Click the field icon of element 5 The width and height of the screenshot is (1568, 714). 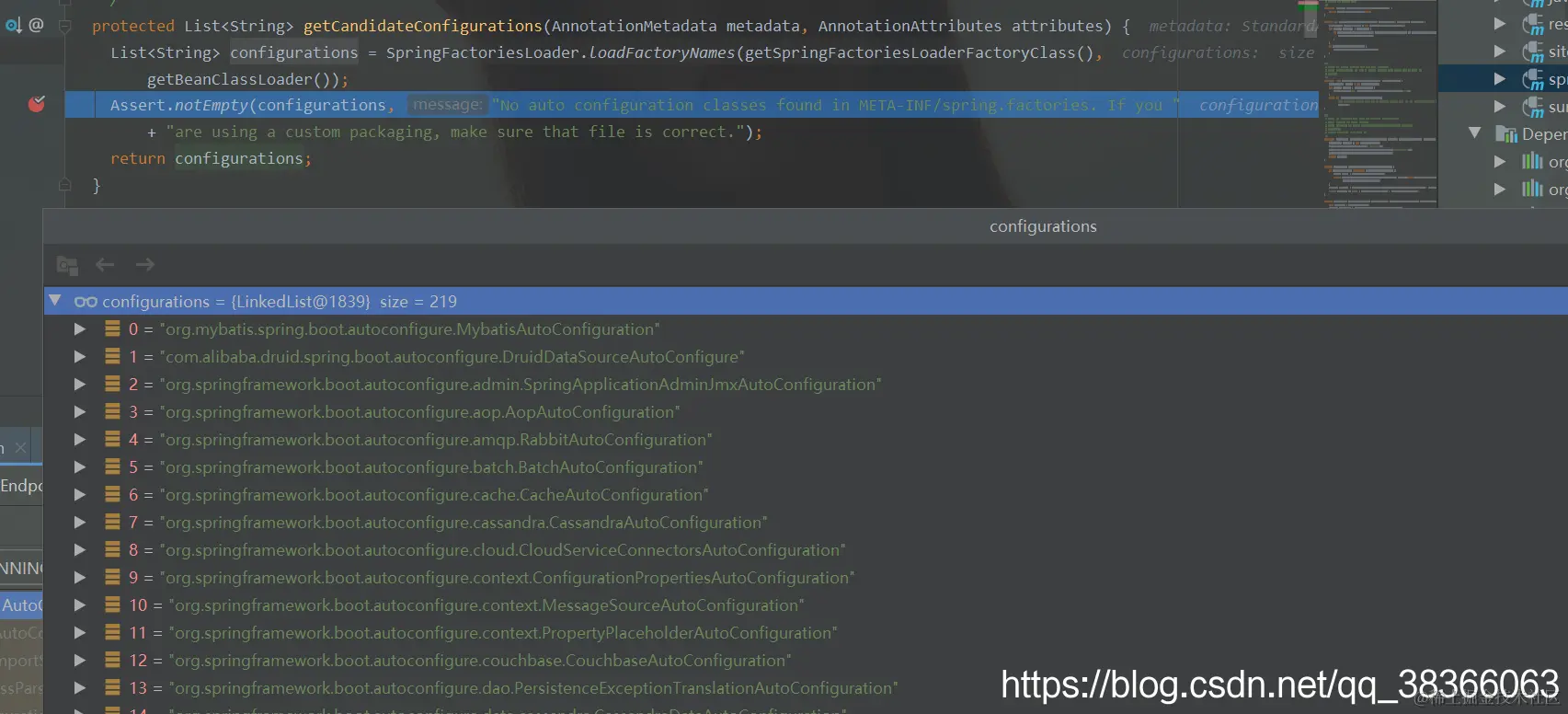[x=112, y=466]
